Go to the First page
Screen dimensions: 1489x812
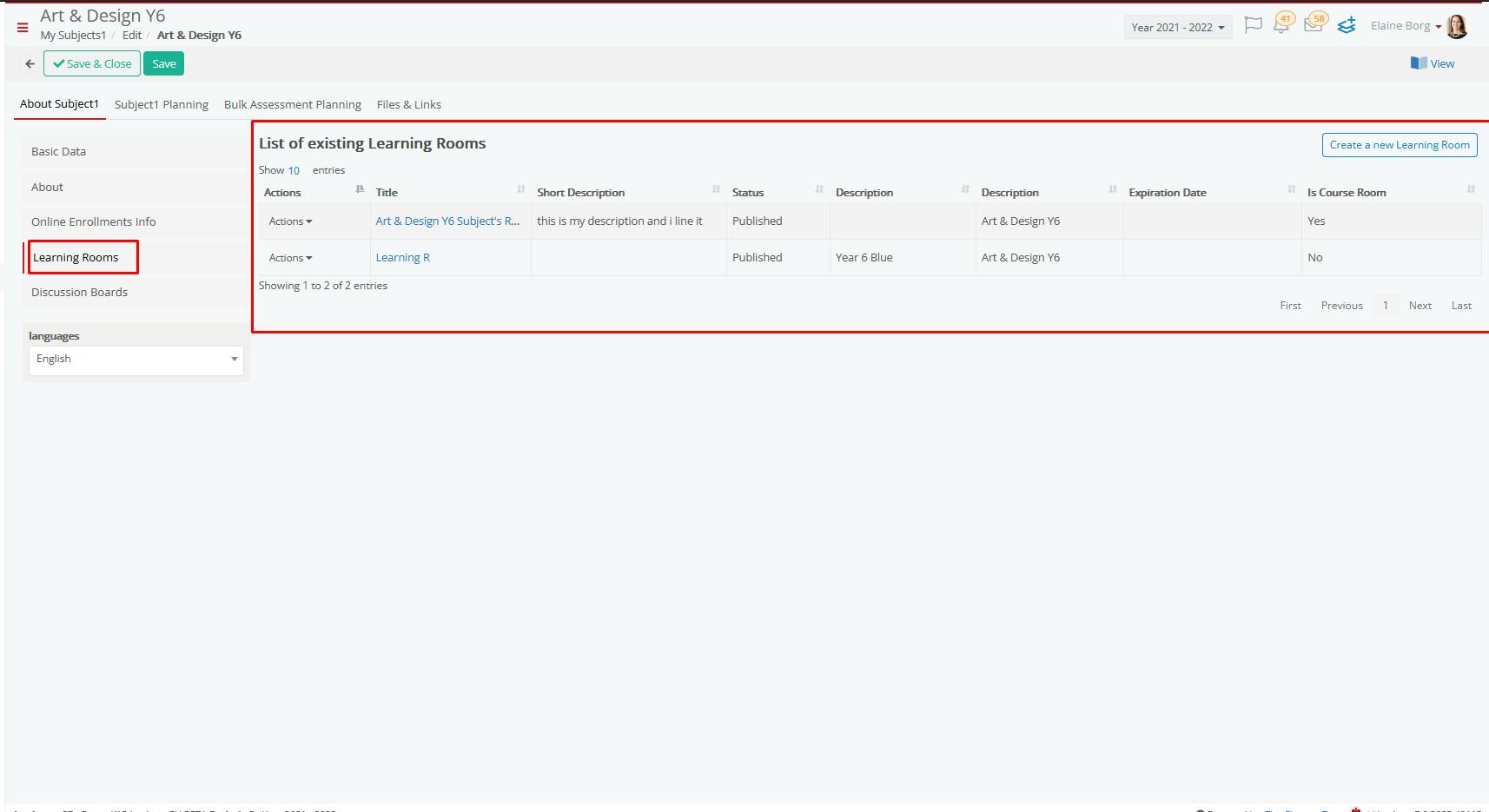1290,306
